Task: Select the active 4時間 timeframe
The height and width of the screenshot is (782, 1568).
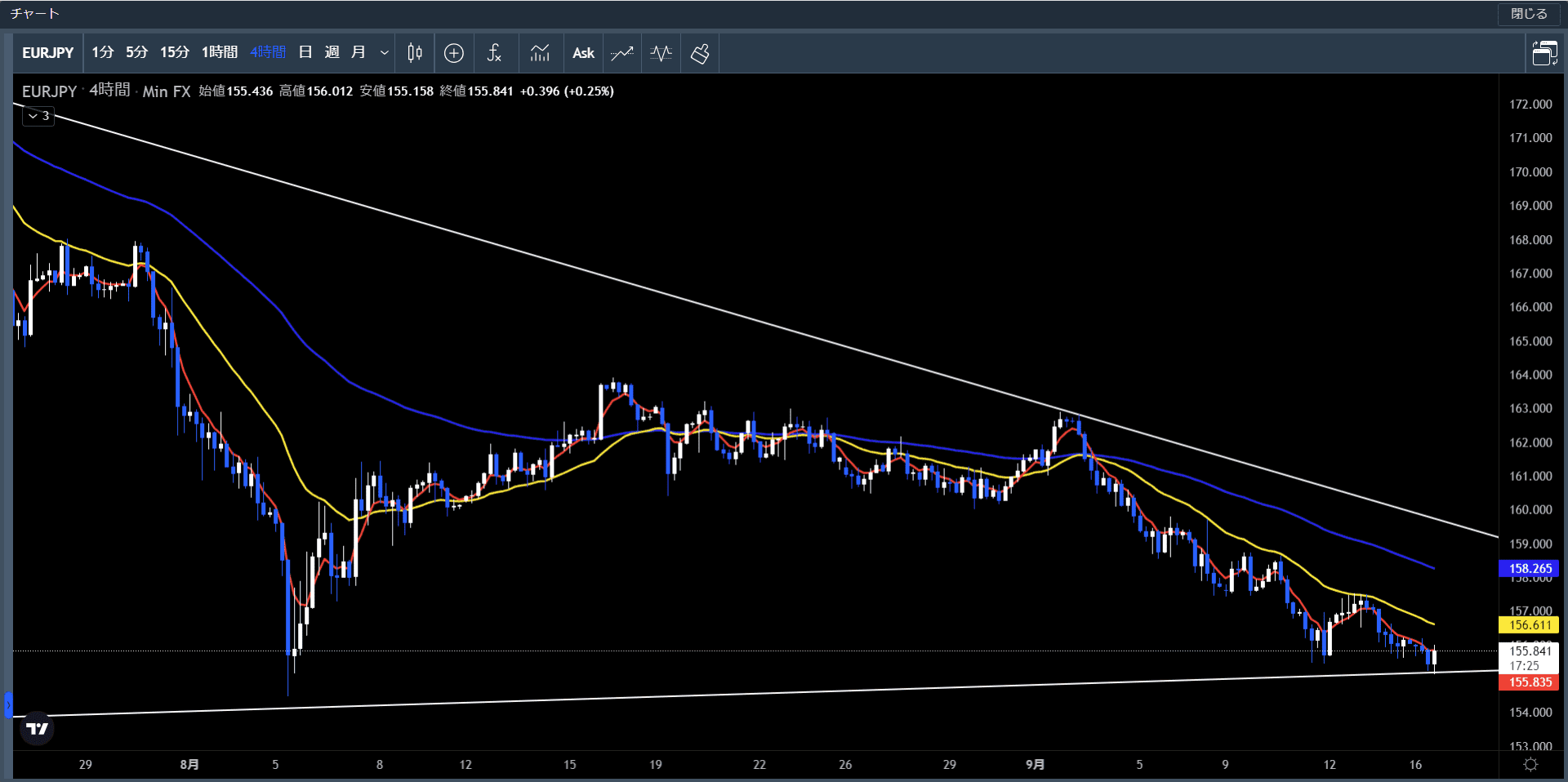Action: [x=268, y=53]
